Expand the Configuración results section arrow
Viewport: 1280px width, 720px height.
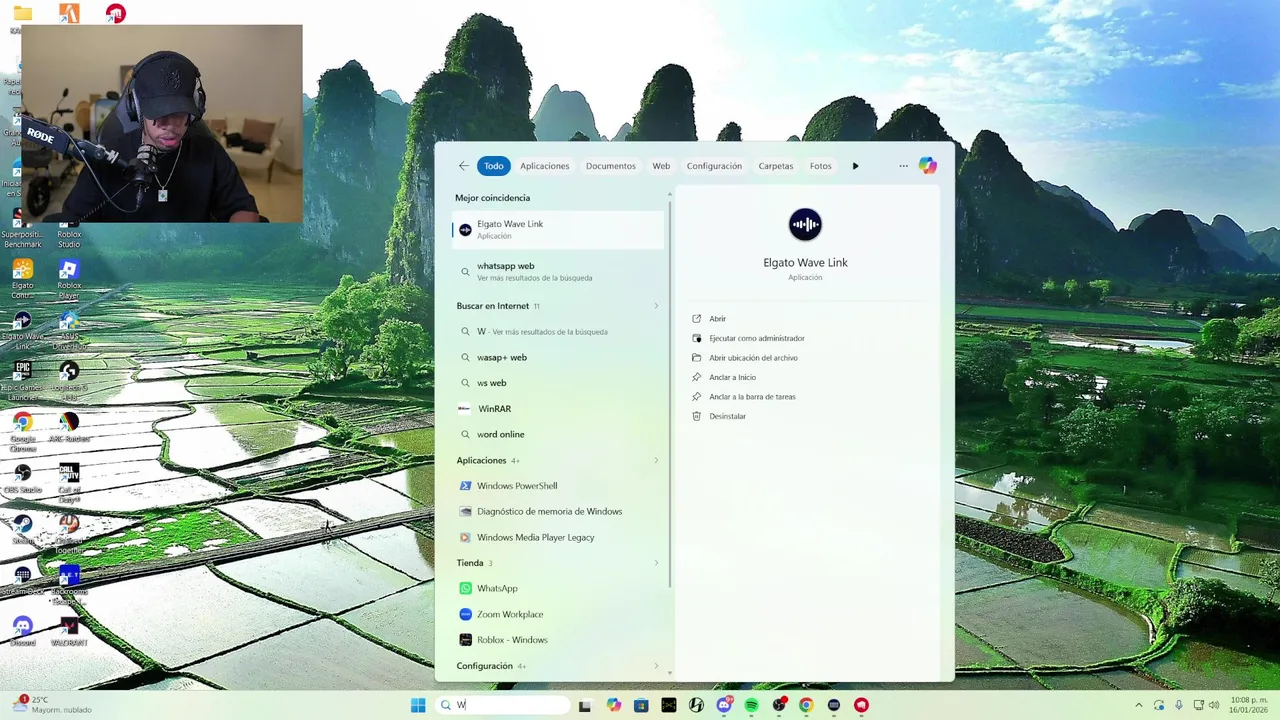(657, 666)
